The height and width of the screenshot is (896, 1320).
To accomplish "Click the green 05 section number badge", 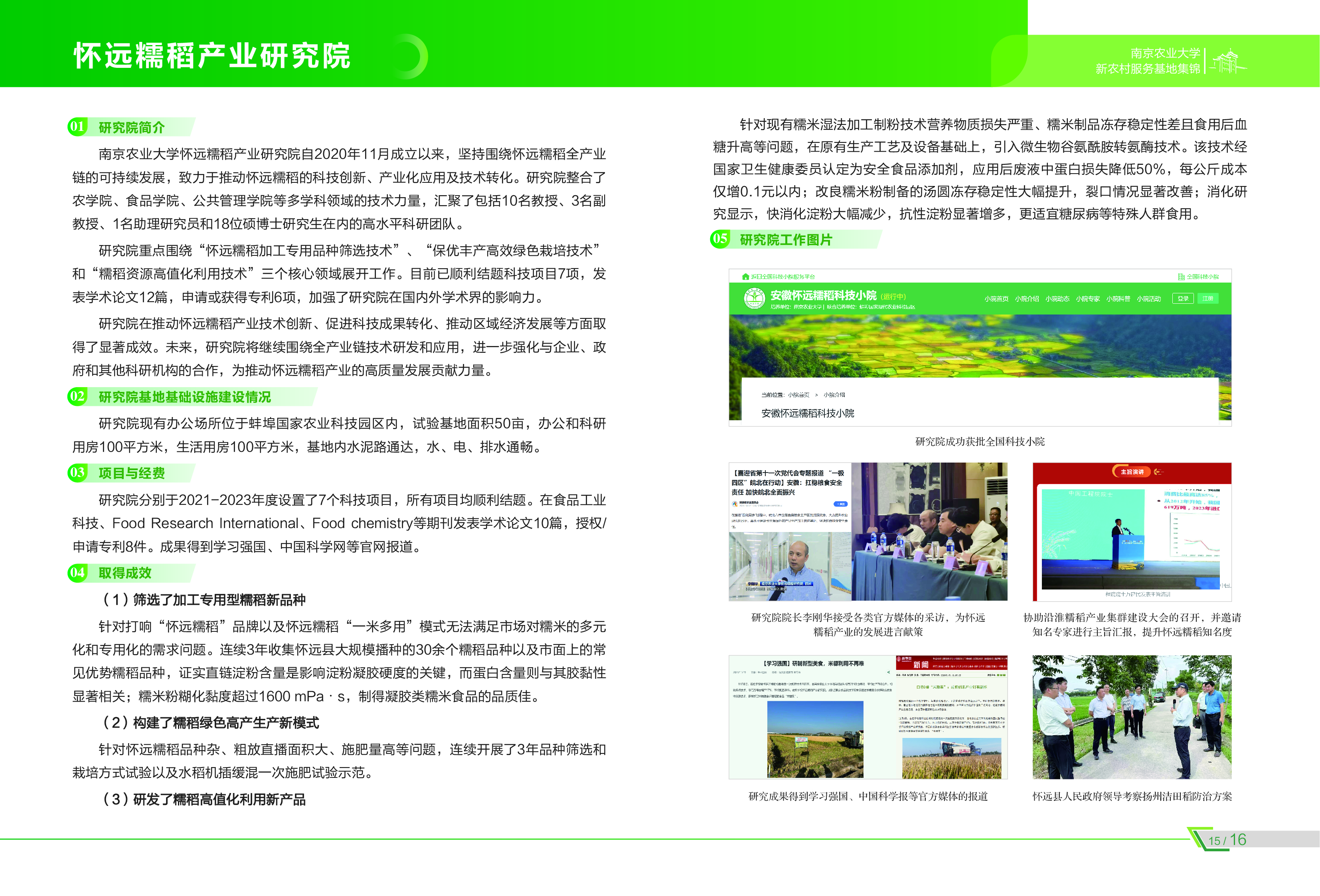I will (719, 239).
